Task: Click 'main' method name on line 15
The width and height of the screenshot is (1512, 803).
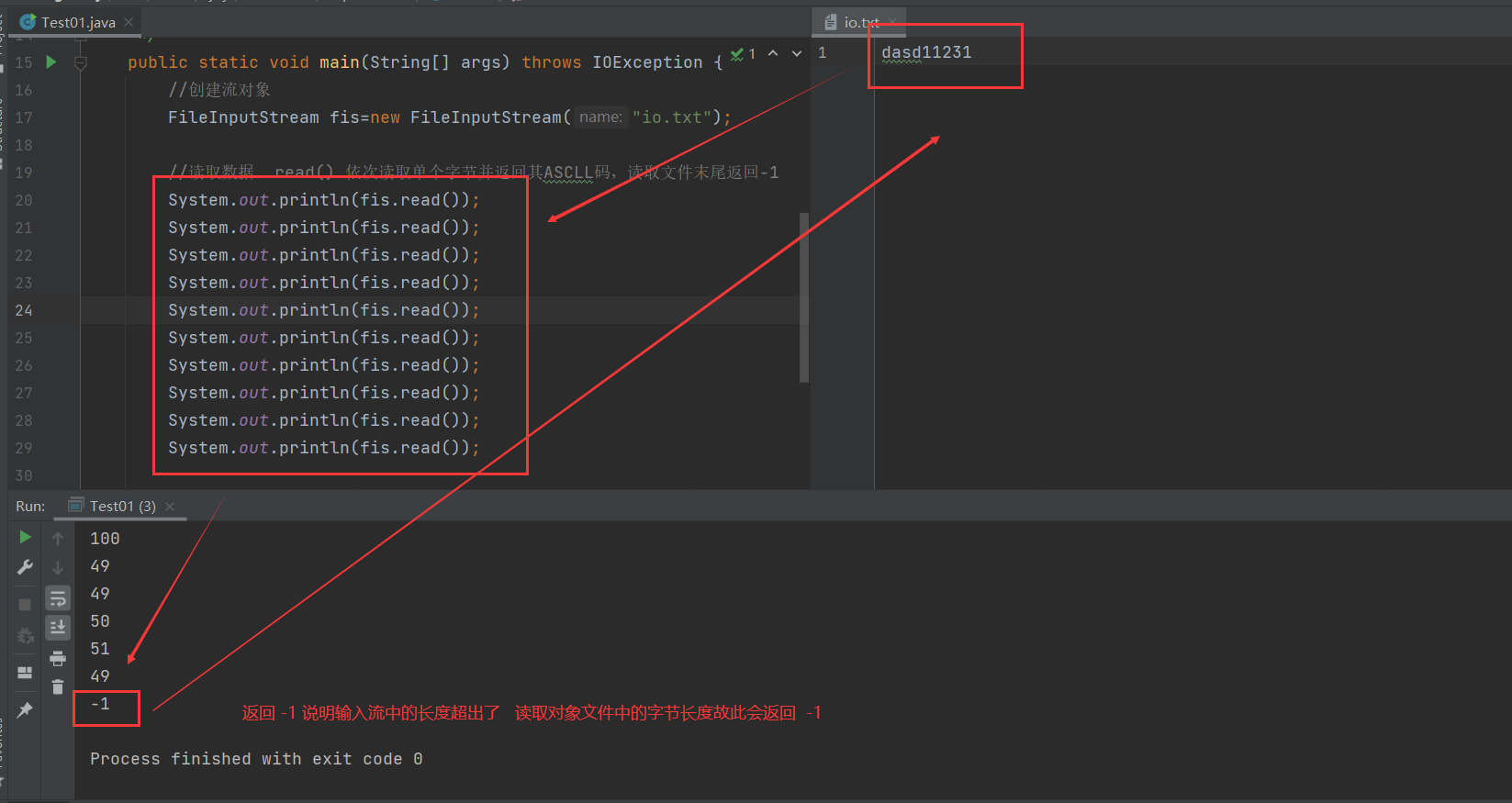Action: pyautogui.click(x=340, y=62)
